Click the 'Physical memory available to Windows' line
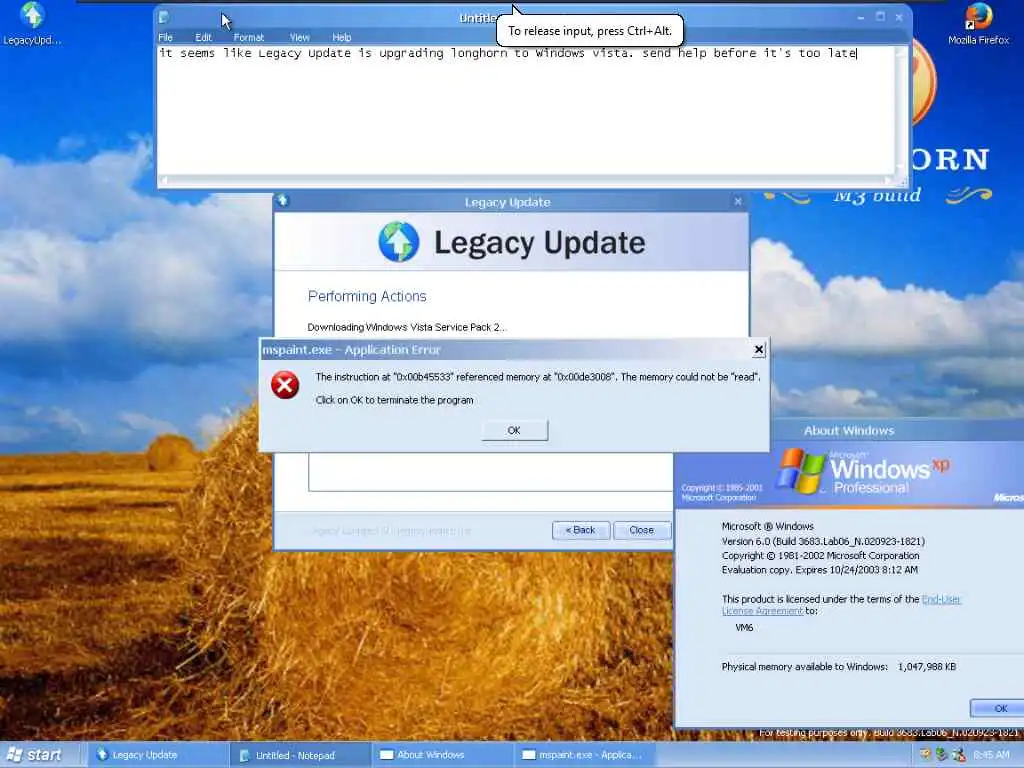 point(839,667)
